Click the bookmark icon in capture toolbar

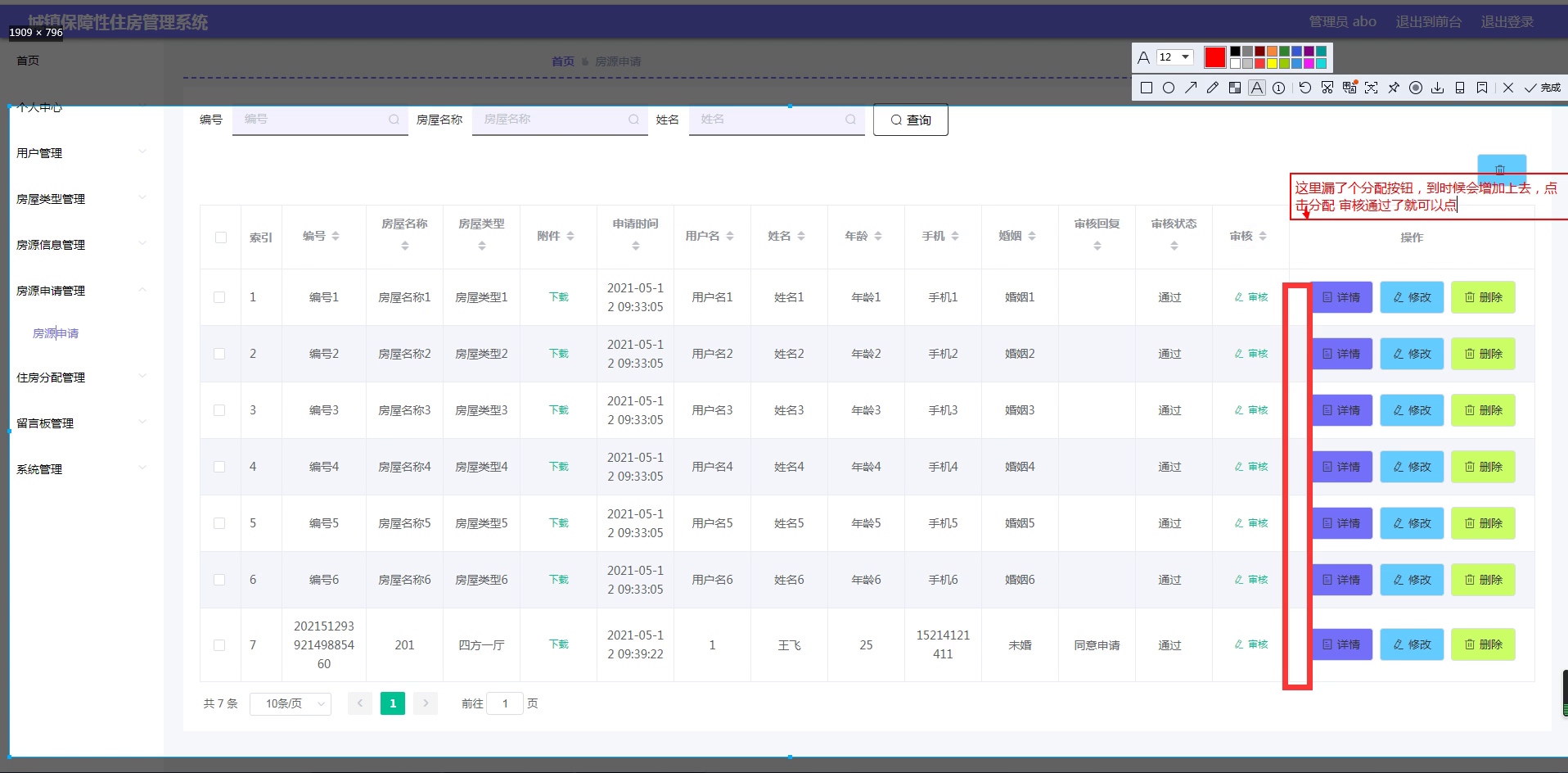pyautogui.click(x=1482, y=88)
